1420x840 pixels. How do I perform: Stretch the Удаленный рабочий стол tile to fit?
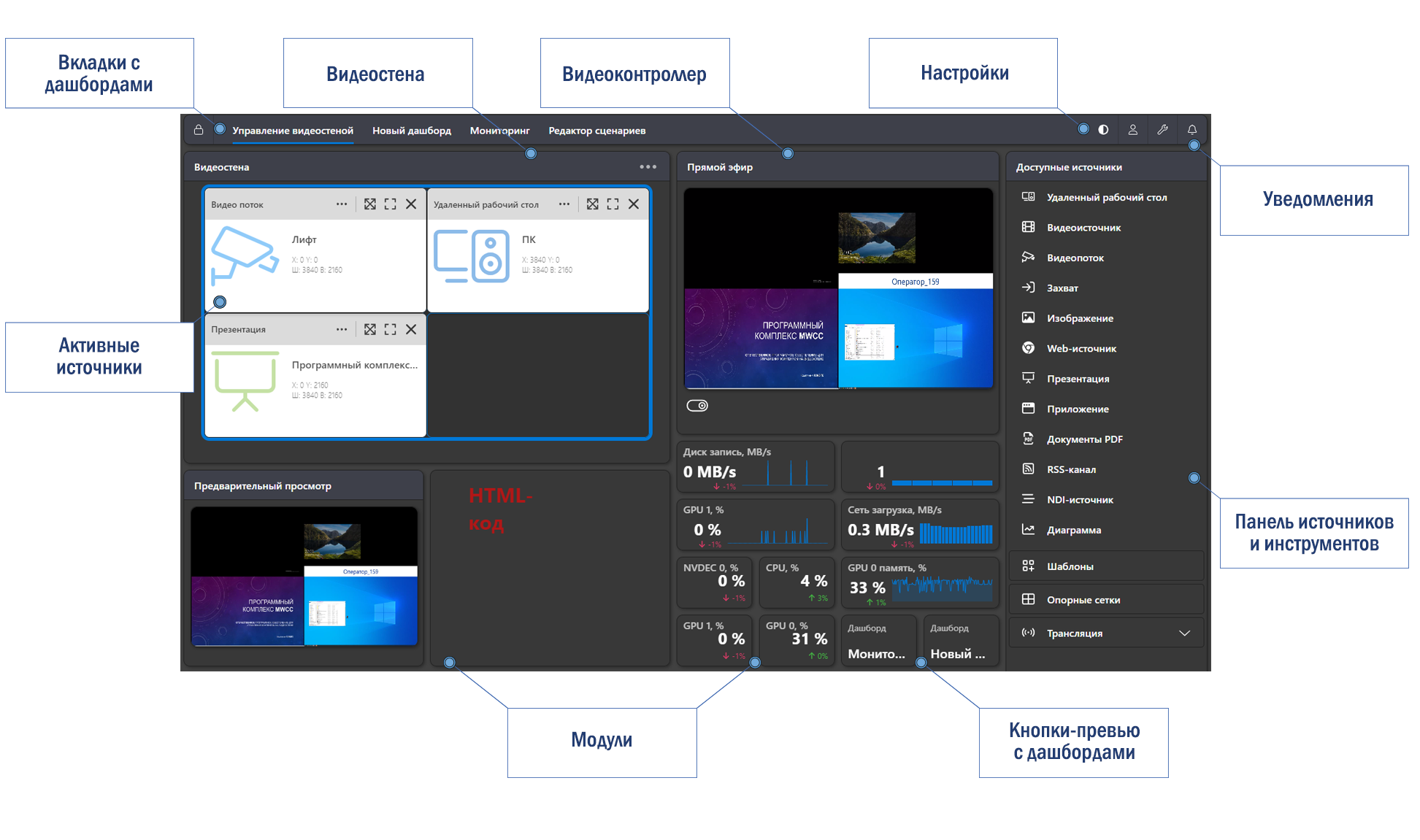click(592, 204)
